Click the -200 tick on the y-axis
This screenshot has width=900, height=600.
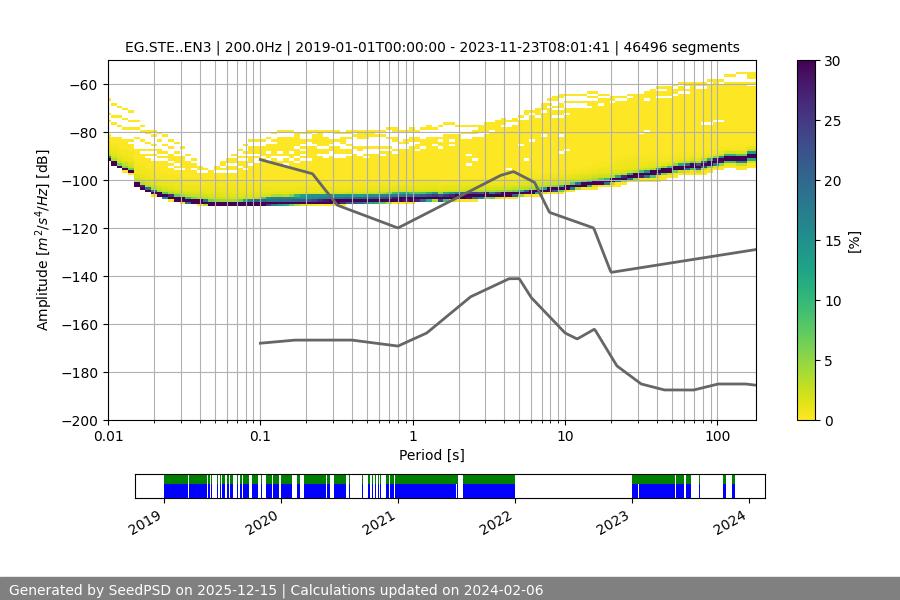pos(82,421)
